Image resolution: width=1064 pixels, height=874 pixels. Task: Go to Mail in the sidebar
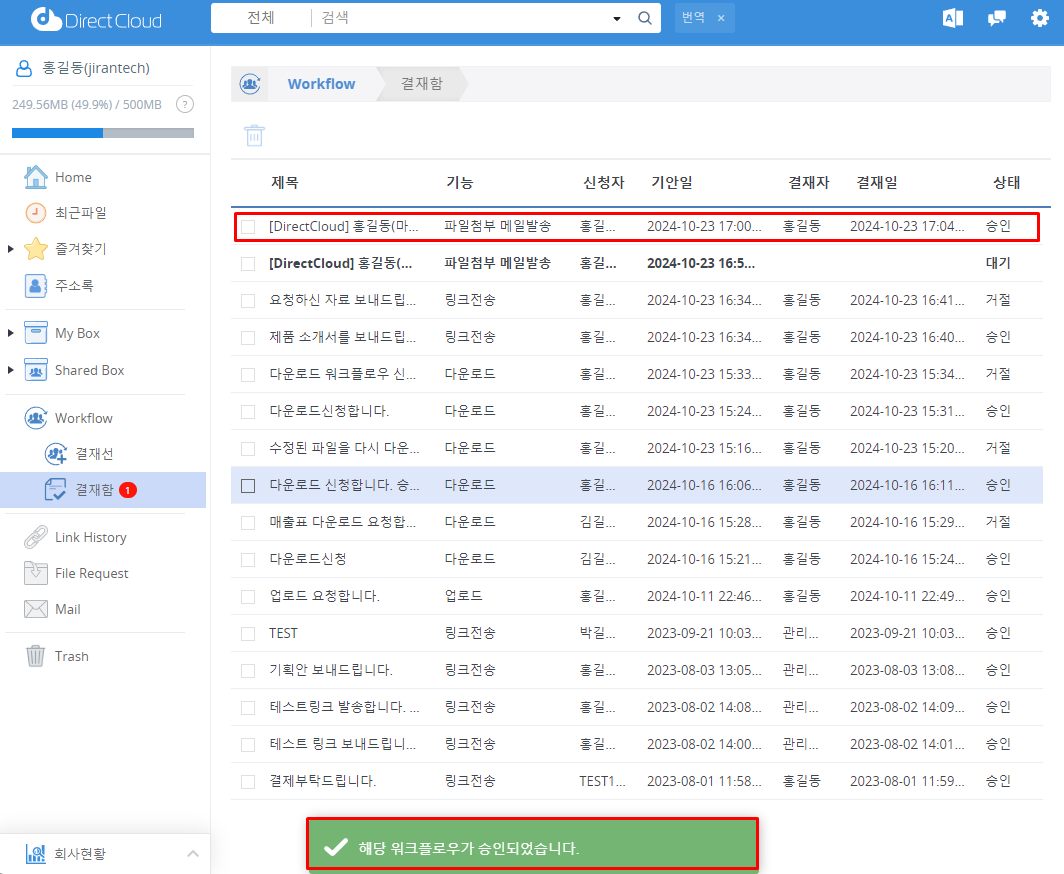click(x=67, y=609)
